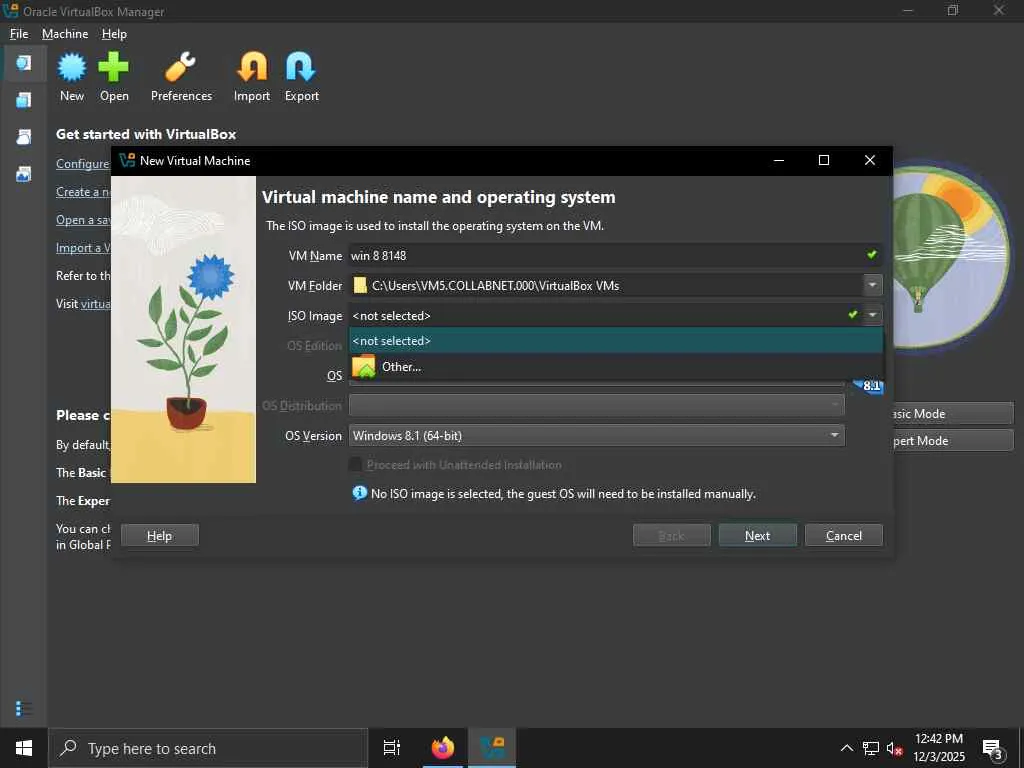Click the clock showing 12:42 PM
1024x768 pixels.
coord(938,739)
